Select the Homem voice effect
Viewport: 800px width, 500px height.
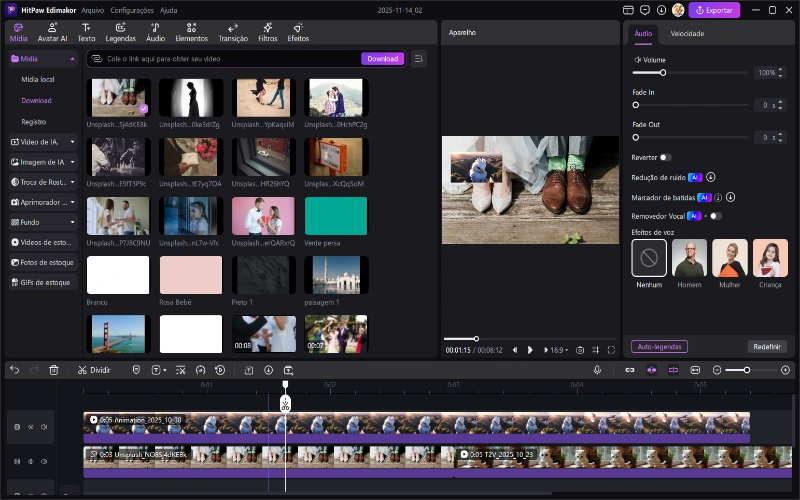tap(689, 258)
